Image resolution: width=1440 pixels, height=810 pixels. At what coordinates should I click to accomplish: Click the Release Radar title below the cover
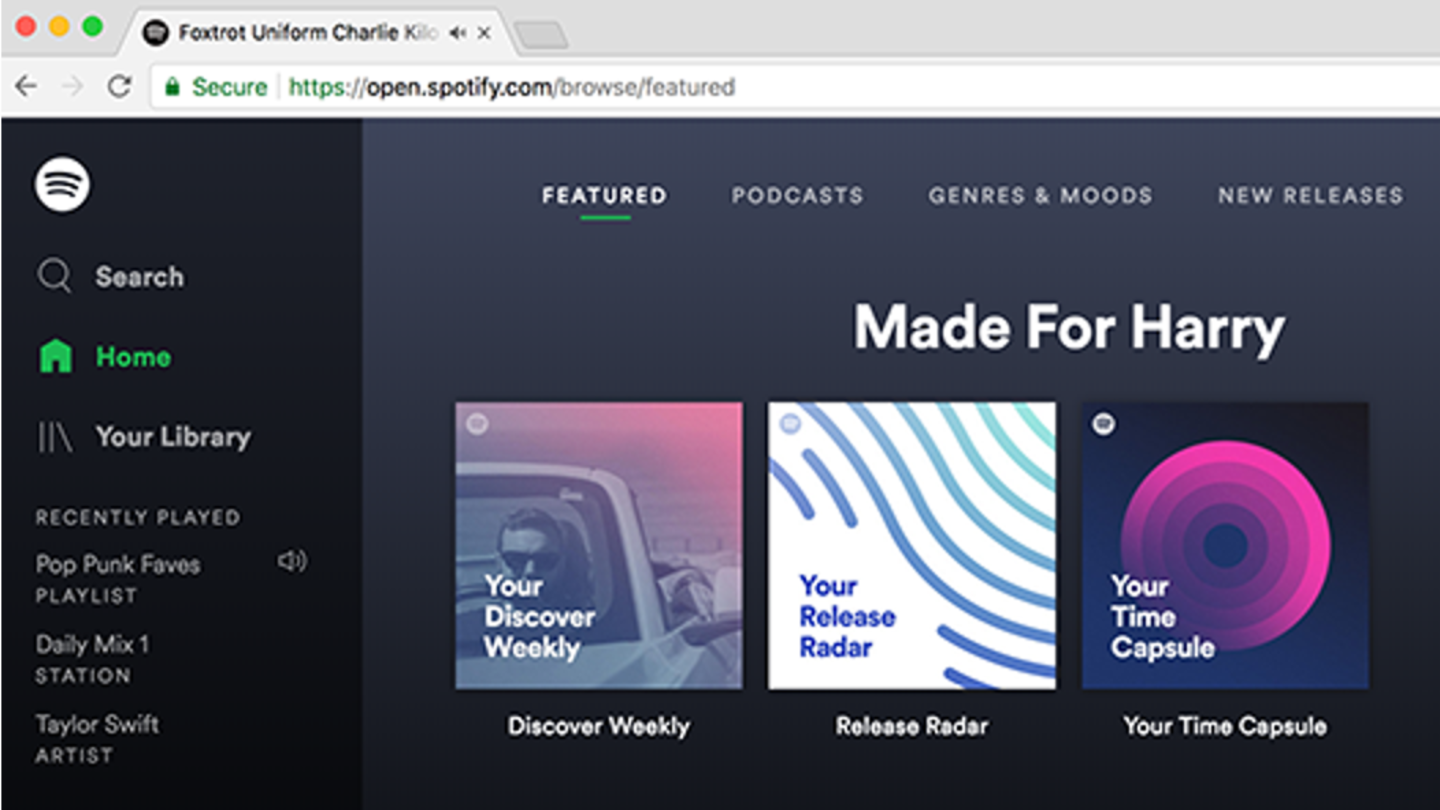click(x=911, y=726)
